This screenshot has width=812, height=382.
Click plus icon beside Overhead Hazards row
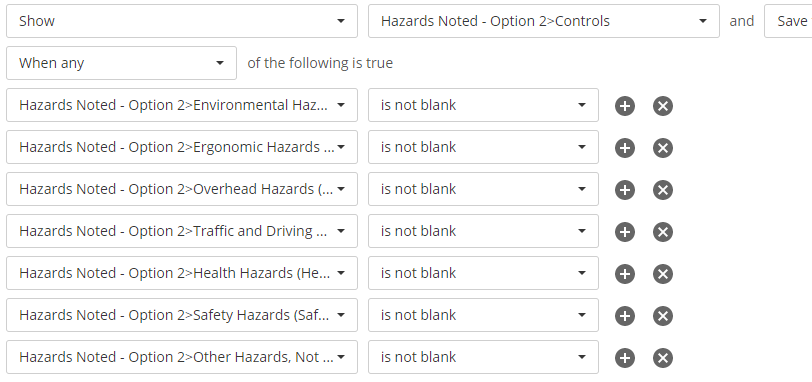[x=625, y=190]
